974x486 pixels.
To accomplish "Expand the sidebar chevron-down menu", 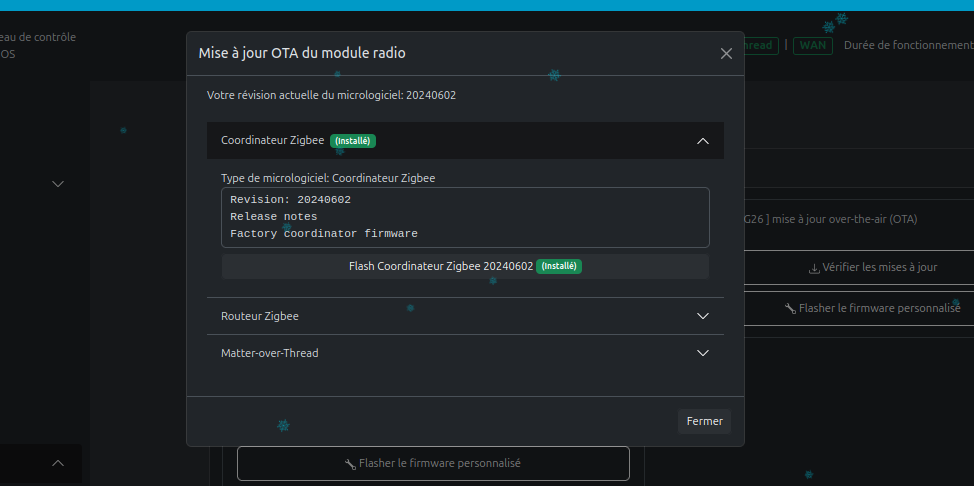I will [58, 184].
